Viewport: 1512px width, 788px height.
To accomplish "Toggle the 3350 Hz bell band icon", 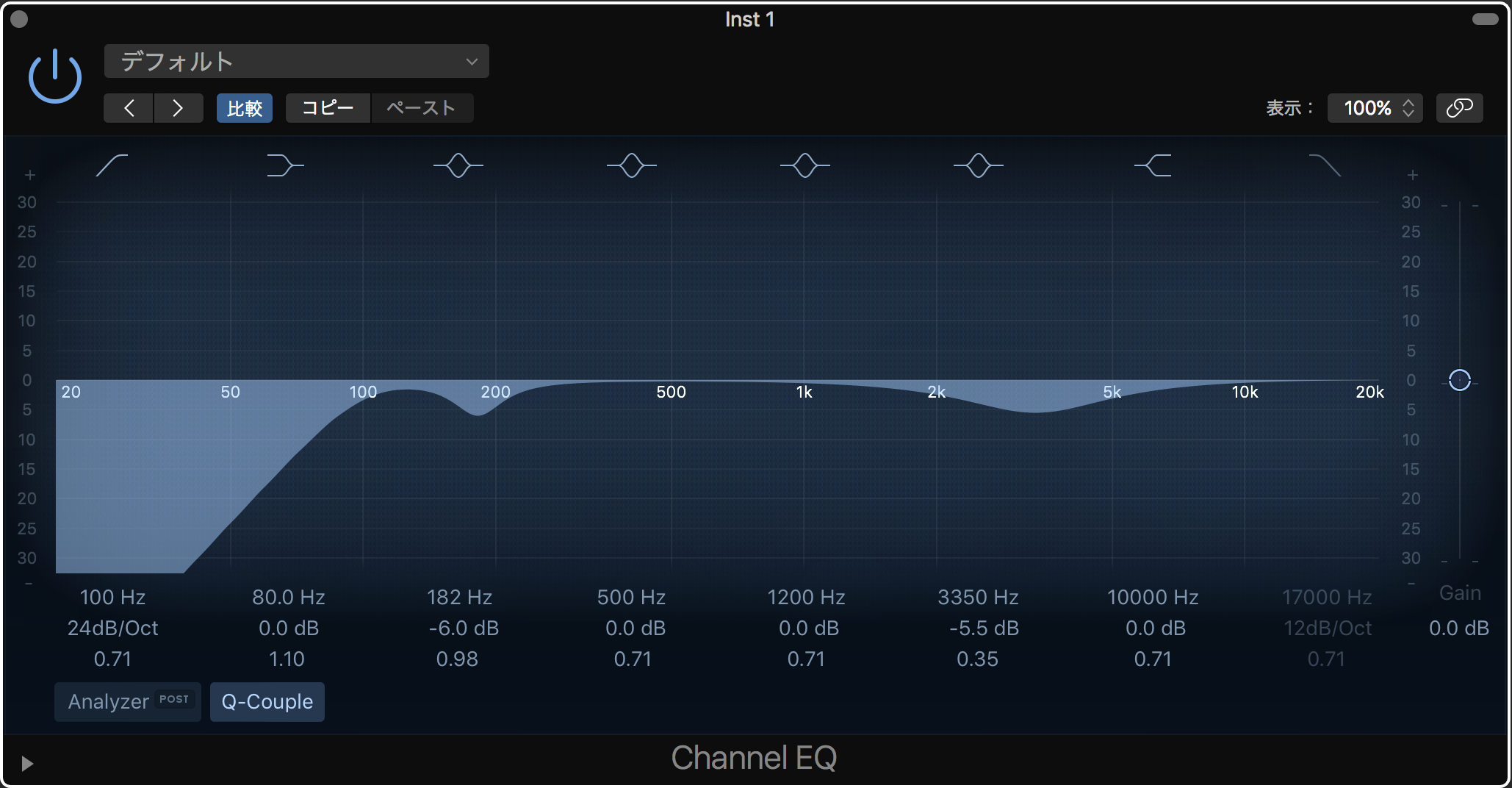I will [979, 165].
